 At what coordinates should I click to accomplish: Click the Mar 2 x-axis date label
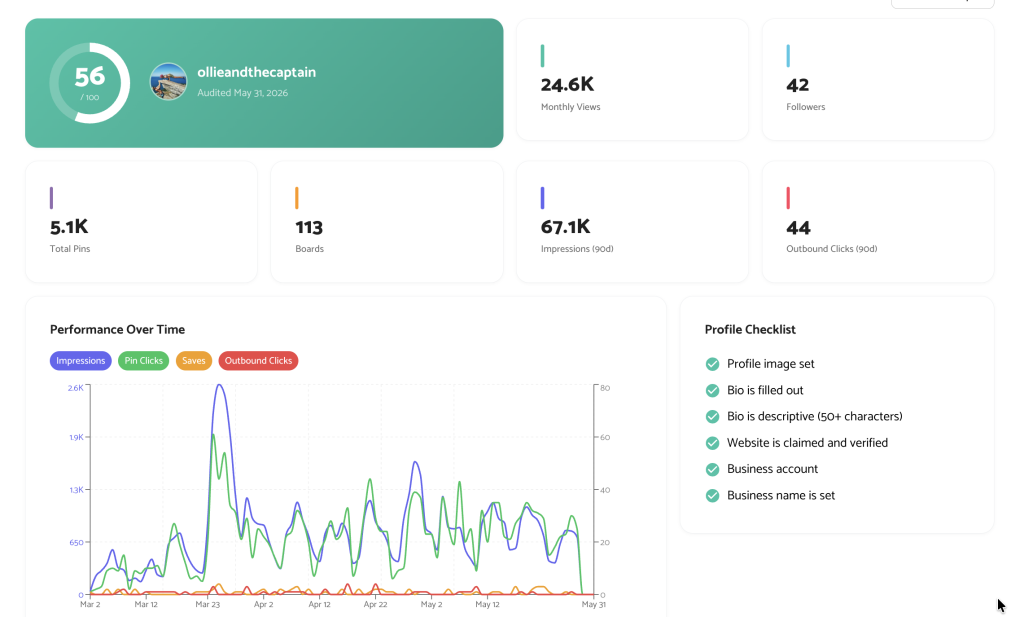90,605
